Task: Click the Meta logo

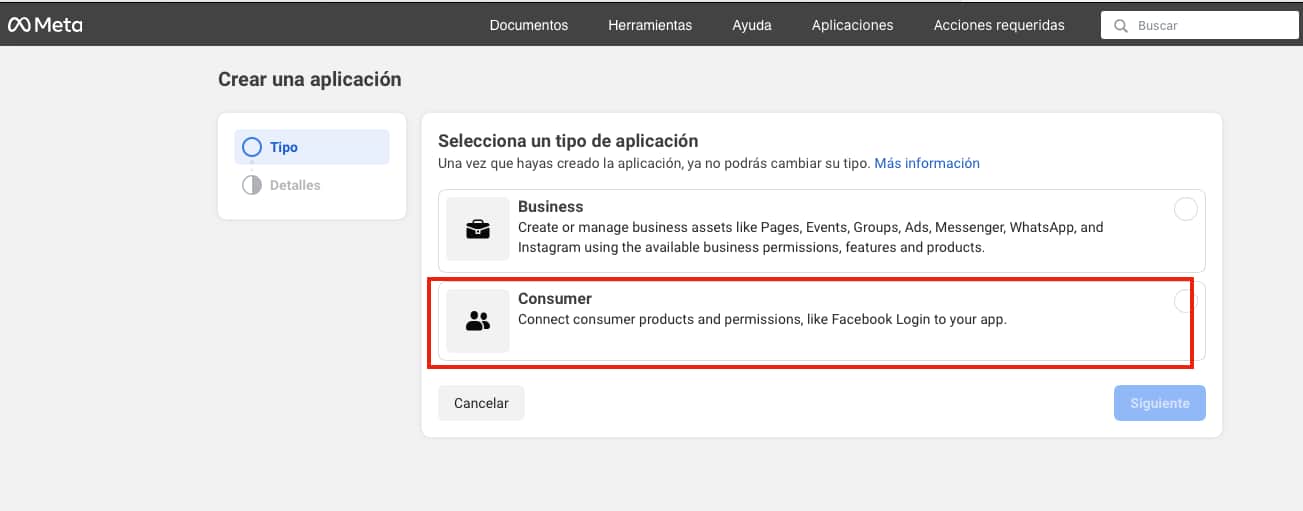Action: 45,25
